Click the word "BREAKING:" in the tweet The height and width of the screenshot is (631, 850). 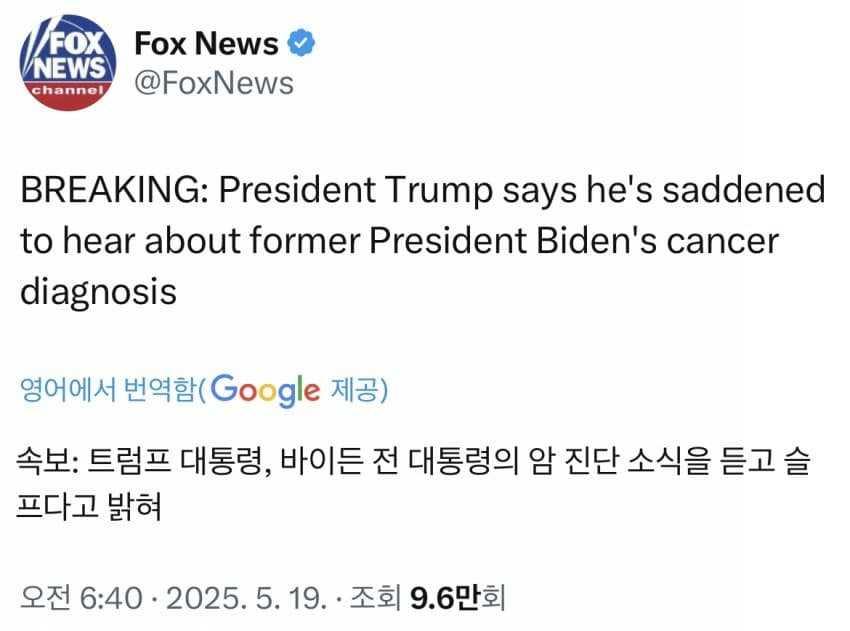pos(103,192)
